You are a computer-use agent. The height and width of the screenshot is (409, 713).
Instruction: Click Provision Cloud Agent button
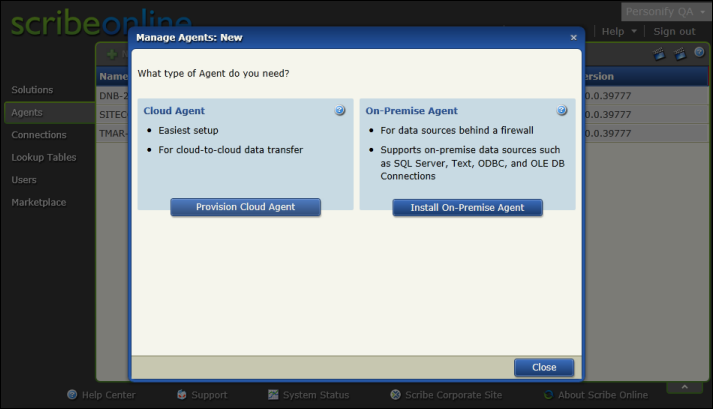246,207
